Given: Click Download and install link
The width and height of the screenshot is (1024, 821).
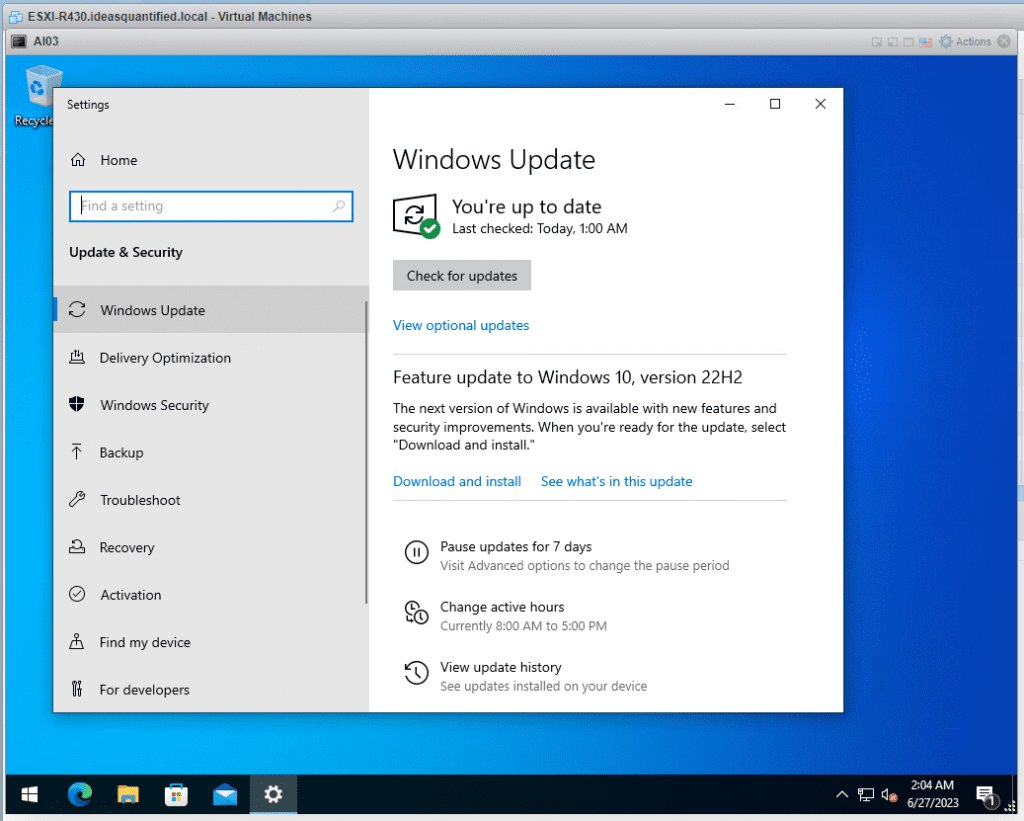Looking at the screenshot, I should [x=457, y=481].
